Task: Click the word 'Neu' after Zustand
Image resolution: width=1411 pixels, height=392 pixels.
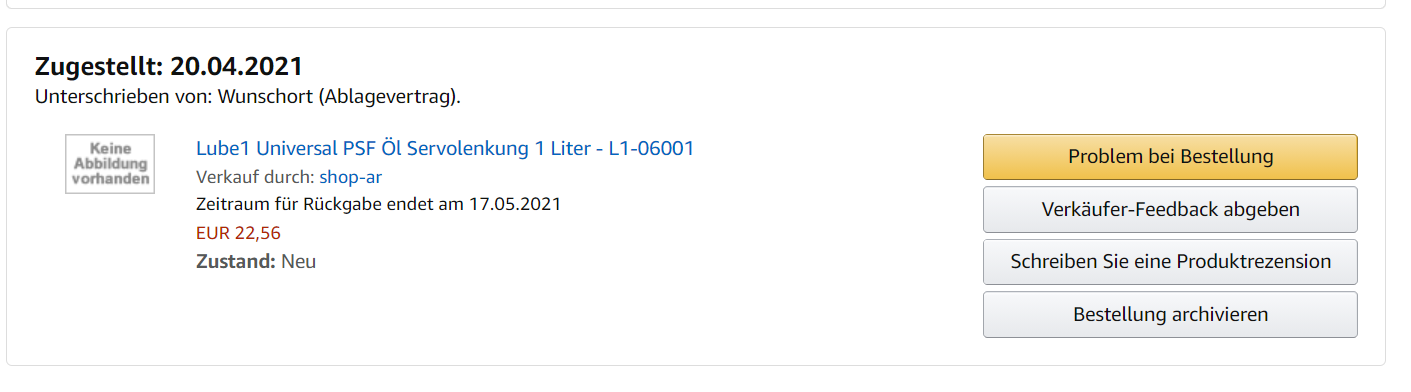Action: pyautogui.click(x=299, y=262)
